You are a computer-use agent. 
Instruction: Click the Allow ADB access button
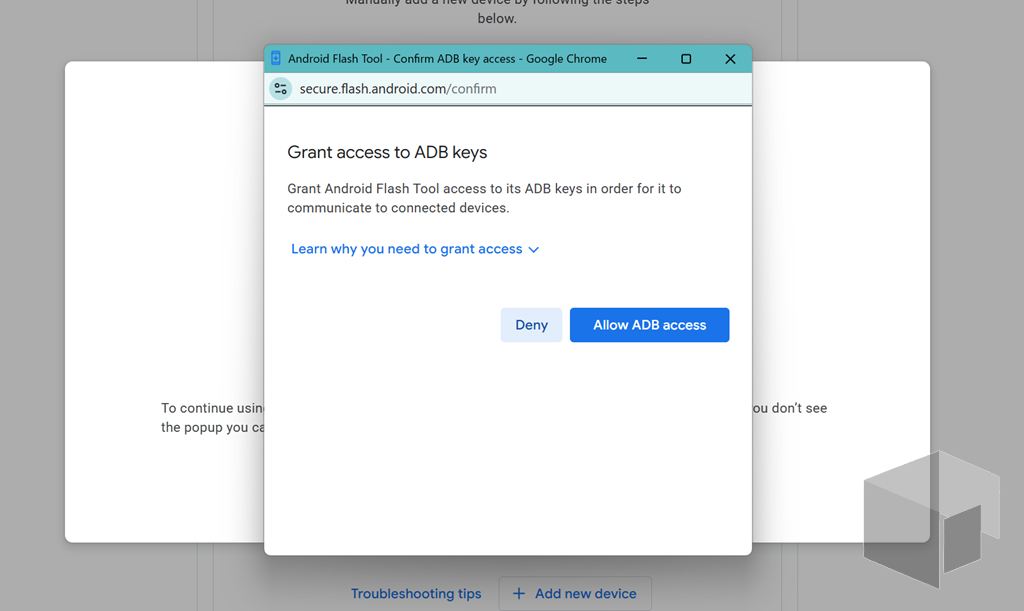649,325
